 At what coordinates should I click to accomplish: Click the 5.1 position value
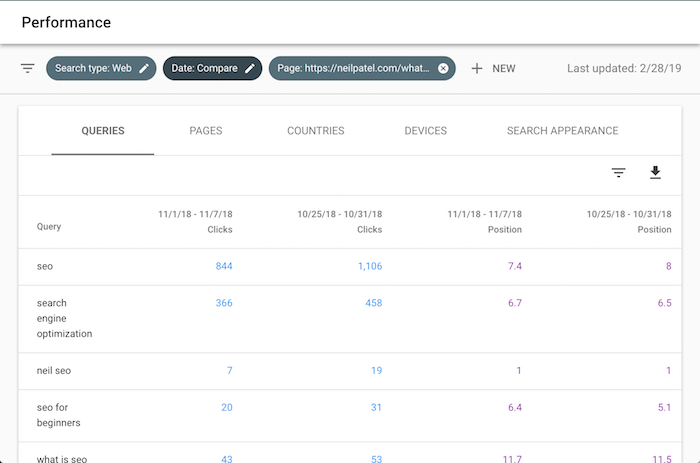tap(664, 408)
